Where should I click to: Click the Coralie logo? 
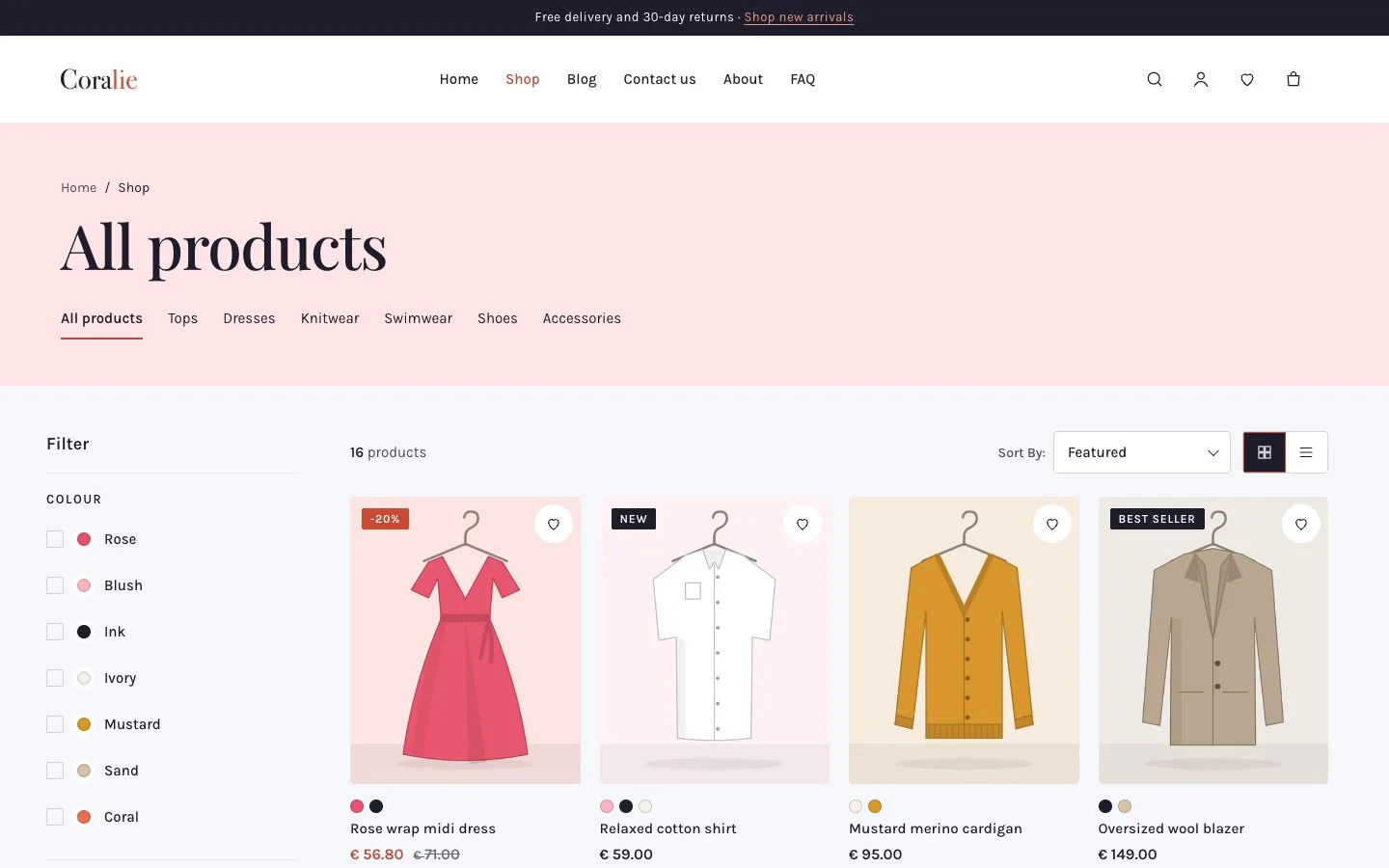[98, 79]
